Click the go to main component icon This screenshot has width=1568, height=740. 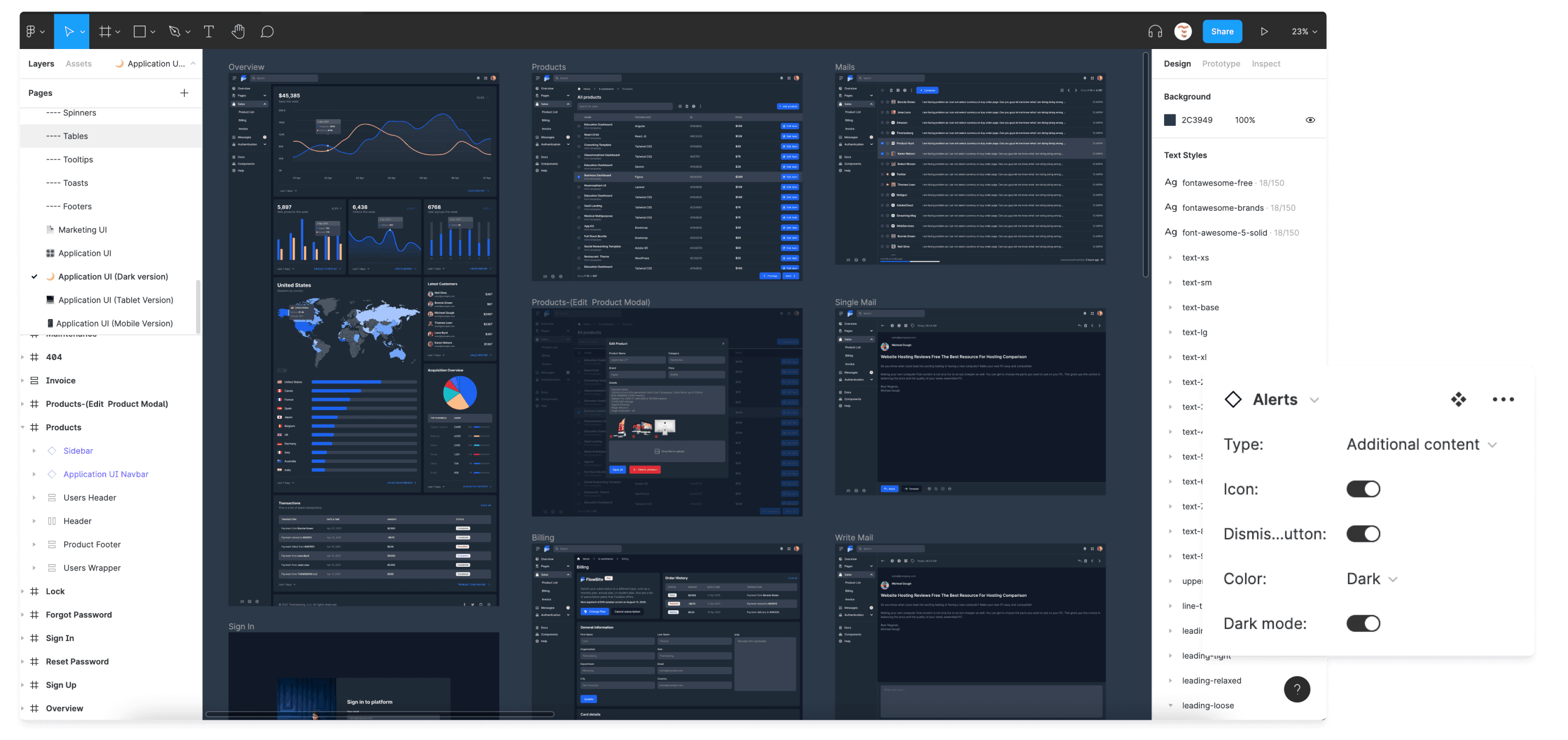pos(1459,399)
